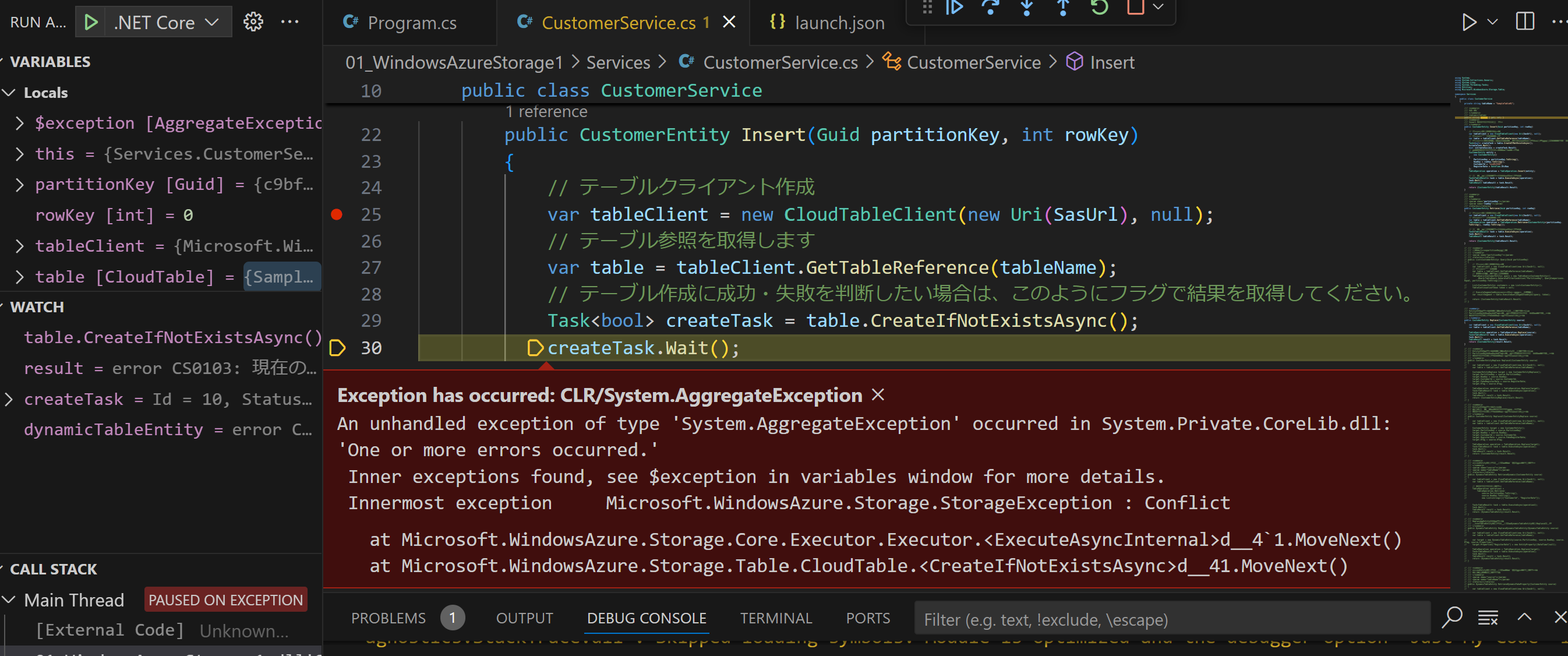Restart the debug session

[x=1099, y=8]
